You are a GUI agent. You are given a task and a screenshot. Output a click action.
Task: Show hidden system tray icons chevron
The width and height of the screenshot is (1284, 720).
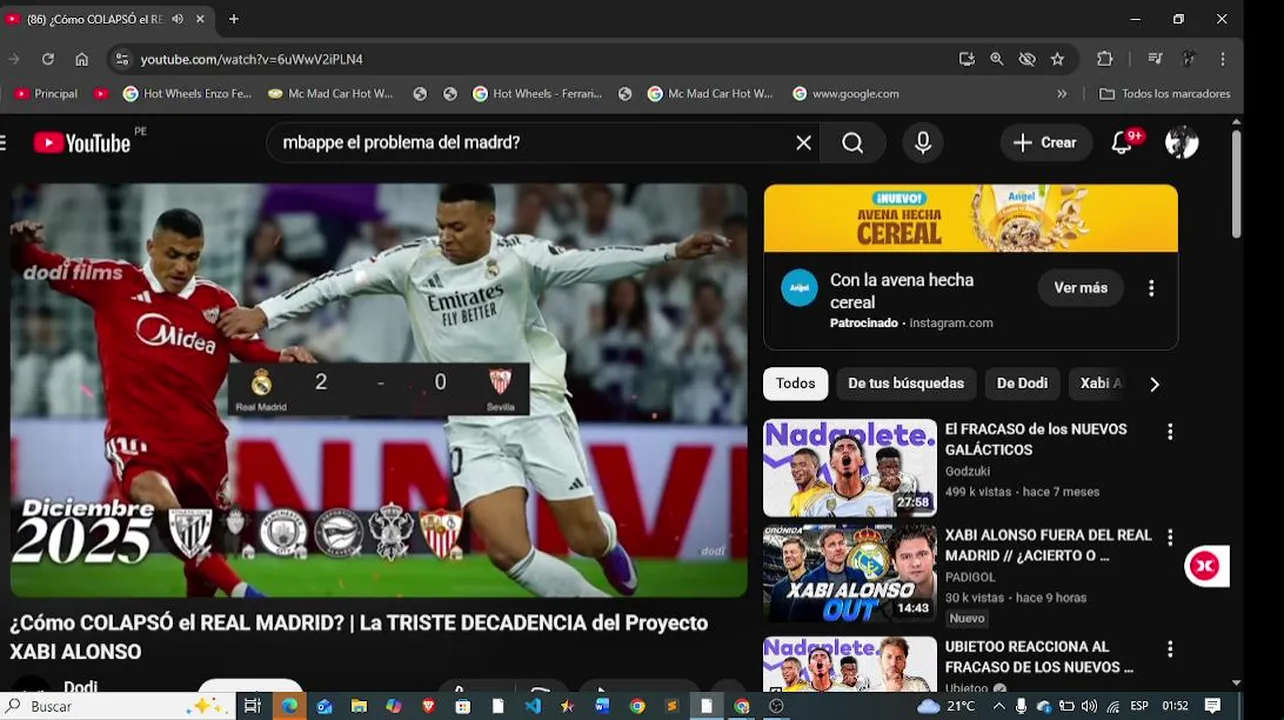[x=998, y=706]
